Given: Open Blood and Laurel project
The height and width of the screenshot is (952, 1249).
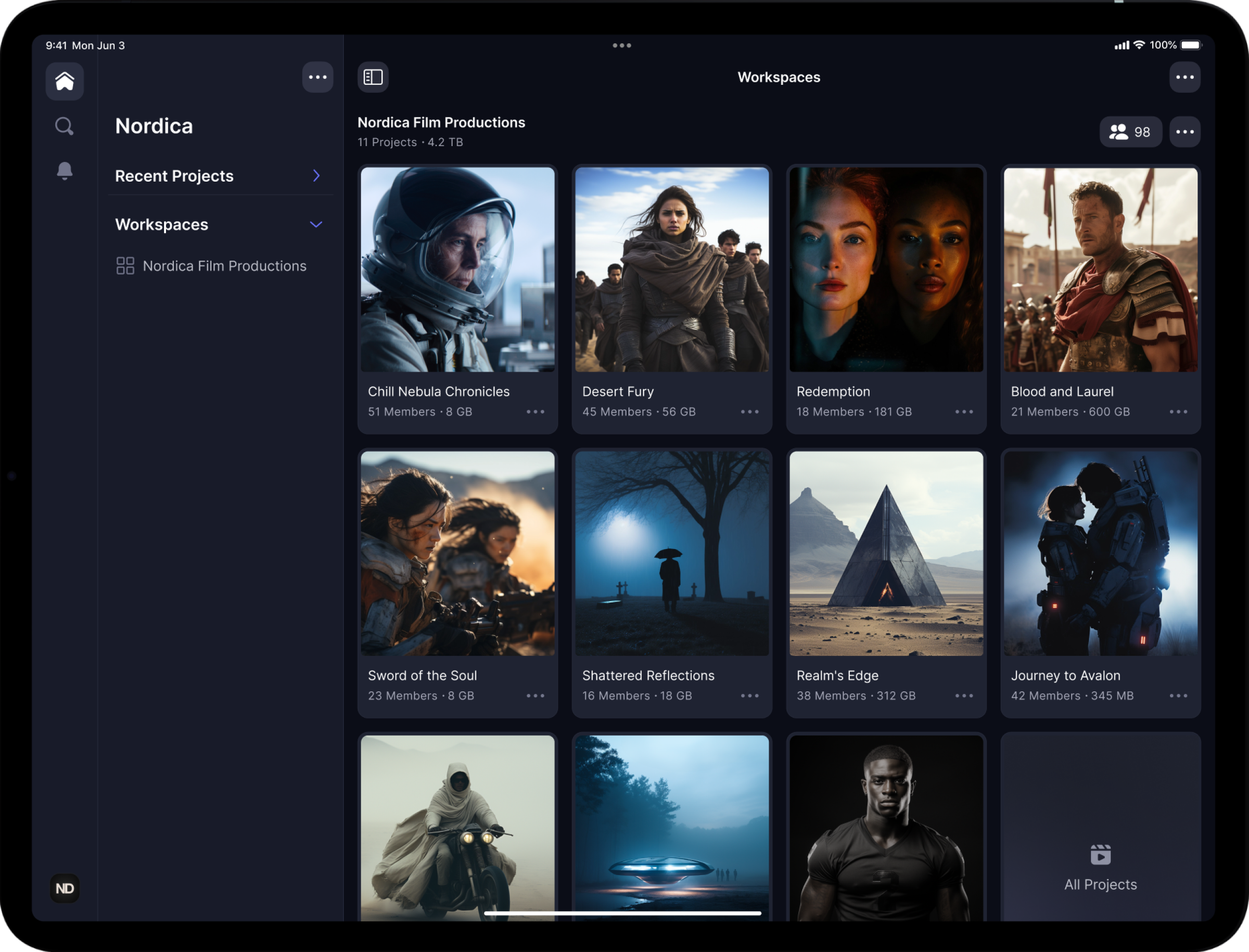Looking at the screenshot, I should 1100,269.
